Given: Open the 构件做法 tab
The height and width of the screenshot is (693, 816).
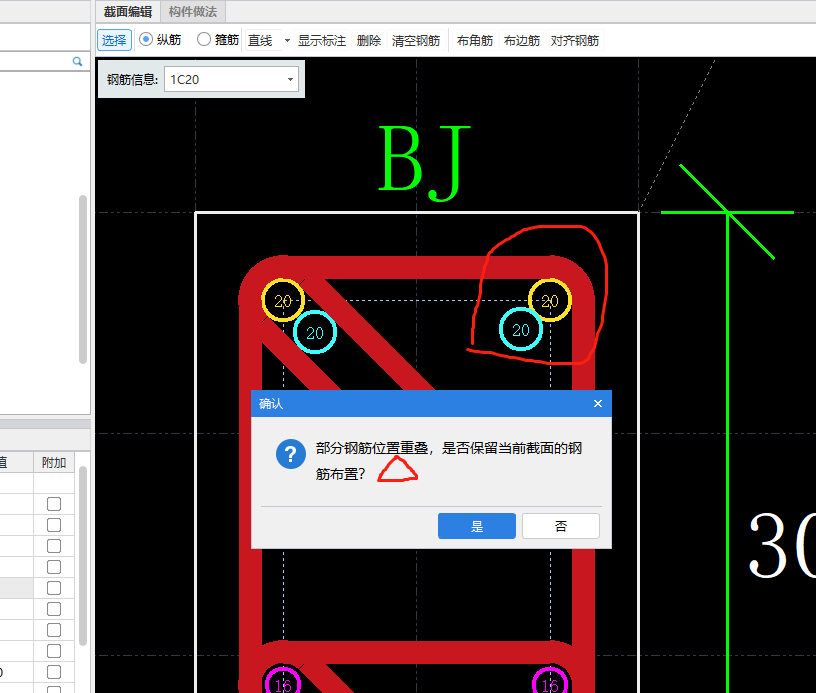Looking at the screenshot, I should pos(193,11).
